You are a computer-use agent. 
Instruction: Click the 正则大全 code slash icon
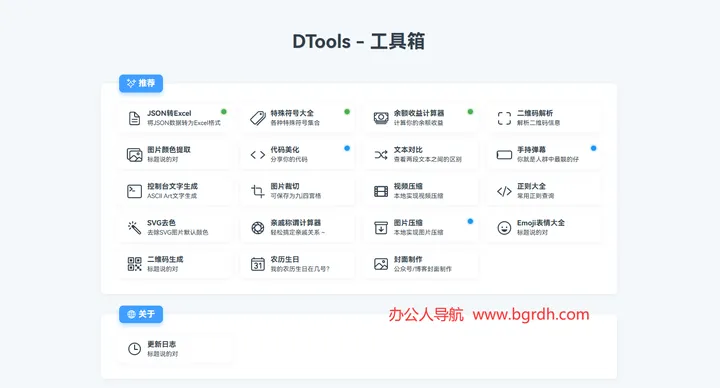[x=504, y=191]
